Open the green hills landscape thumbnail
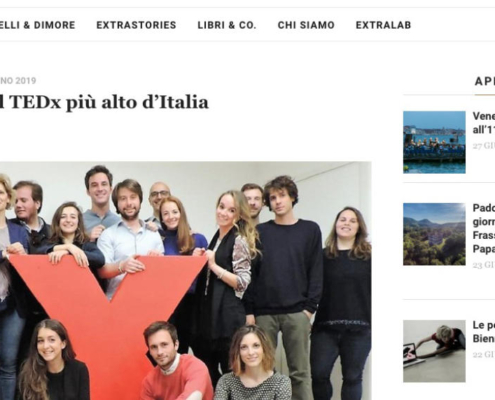495x400 pixels. click(x=434, y=234)
